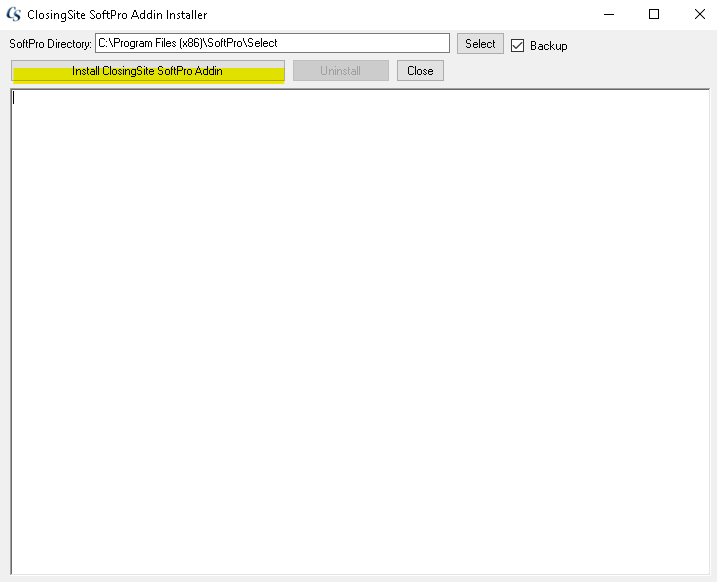The width and height of the screenshot is (717, 582).
Task: Click Install ClosingSite SoftPro Addin button
Action: pos(148,71)
